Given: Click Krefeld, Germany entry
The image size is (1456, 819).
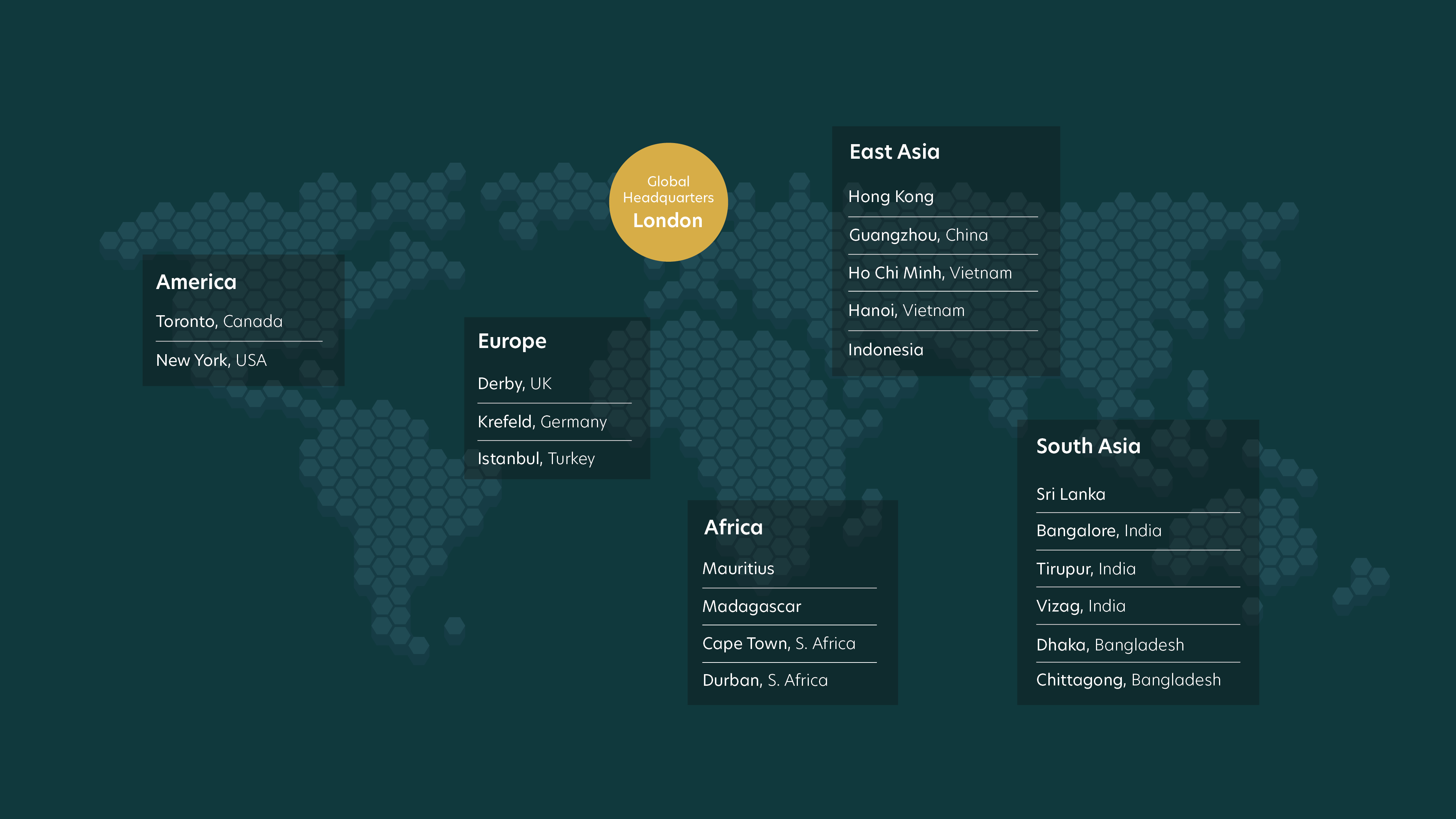Looking at the screenshot, I should (542, 422).
